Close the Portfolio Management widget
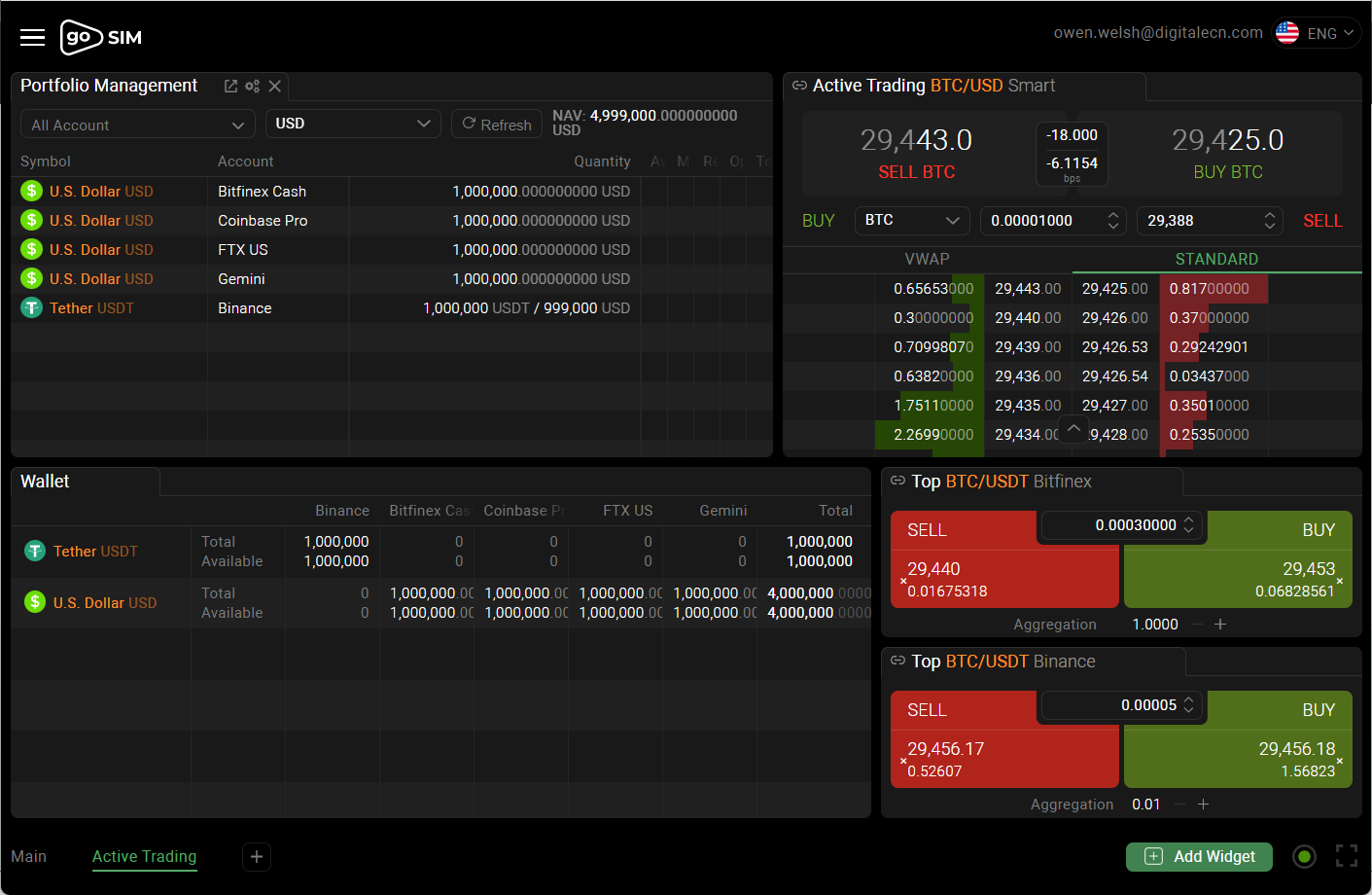The image size is (1372, 895). pos(275,86)
